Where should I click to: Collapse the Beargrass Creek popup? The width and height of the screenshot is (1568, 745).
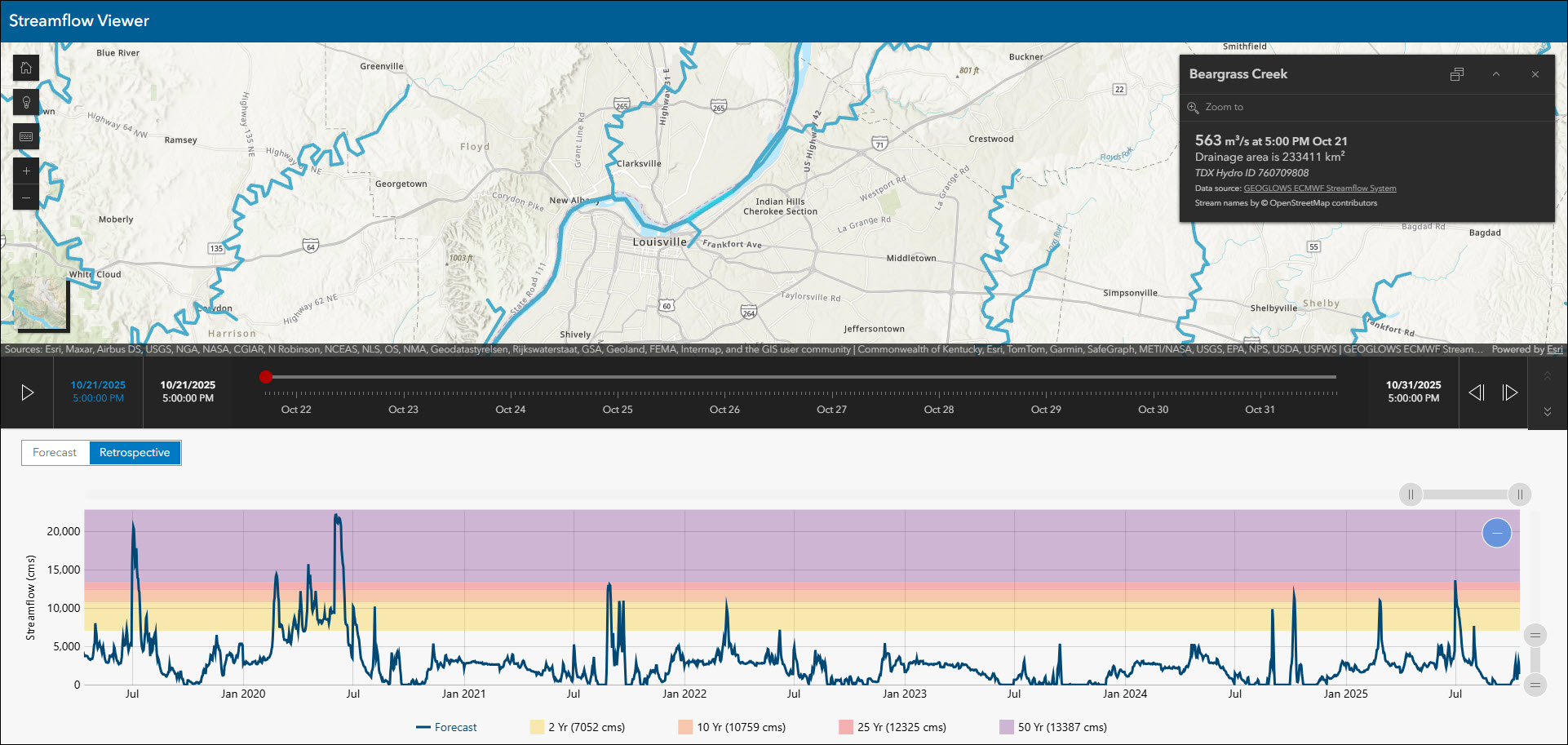click(x=1496, y=74)
